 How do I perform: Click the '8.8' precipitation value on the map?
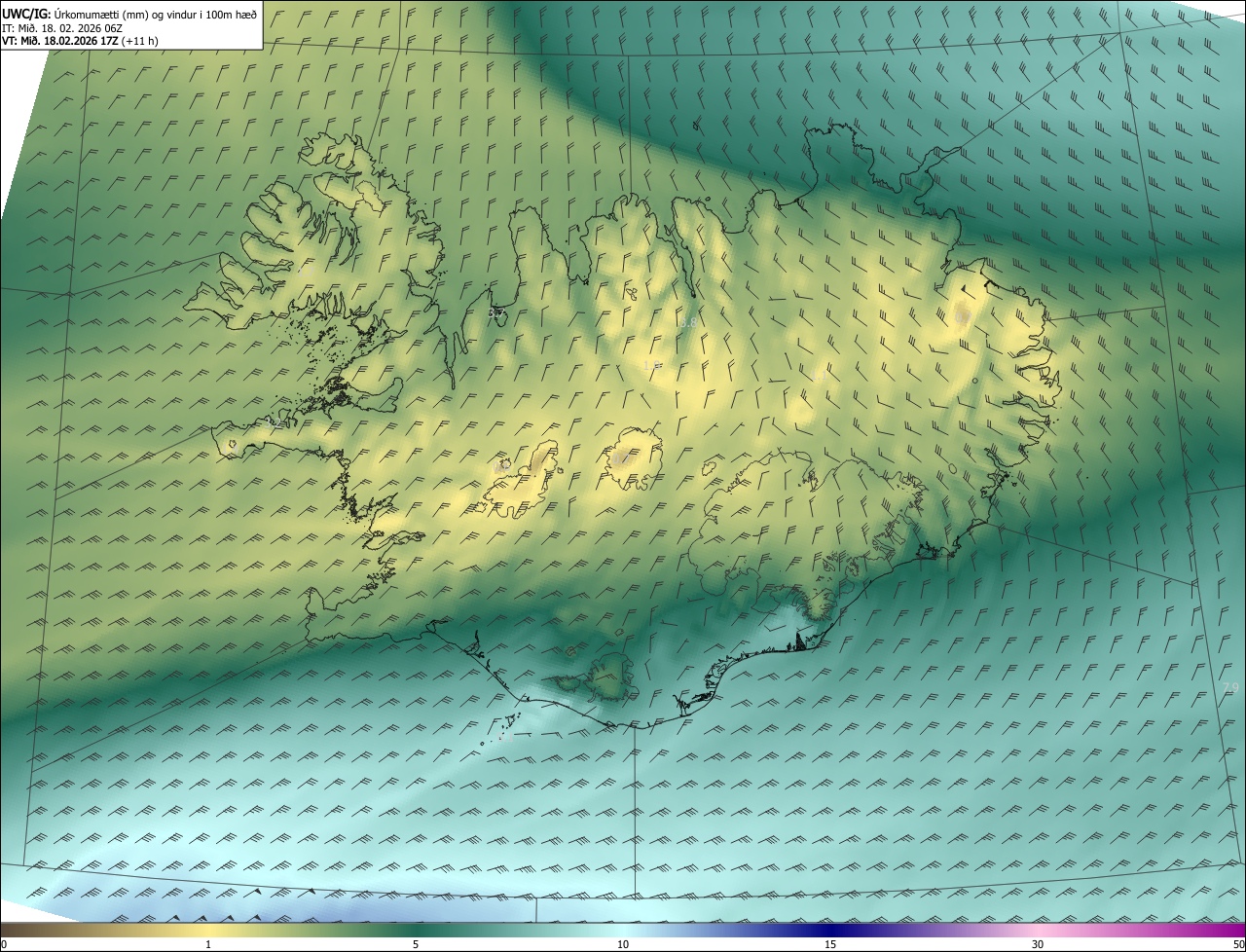688,322
